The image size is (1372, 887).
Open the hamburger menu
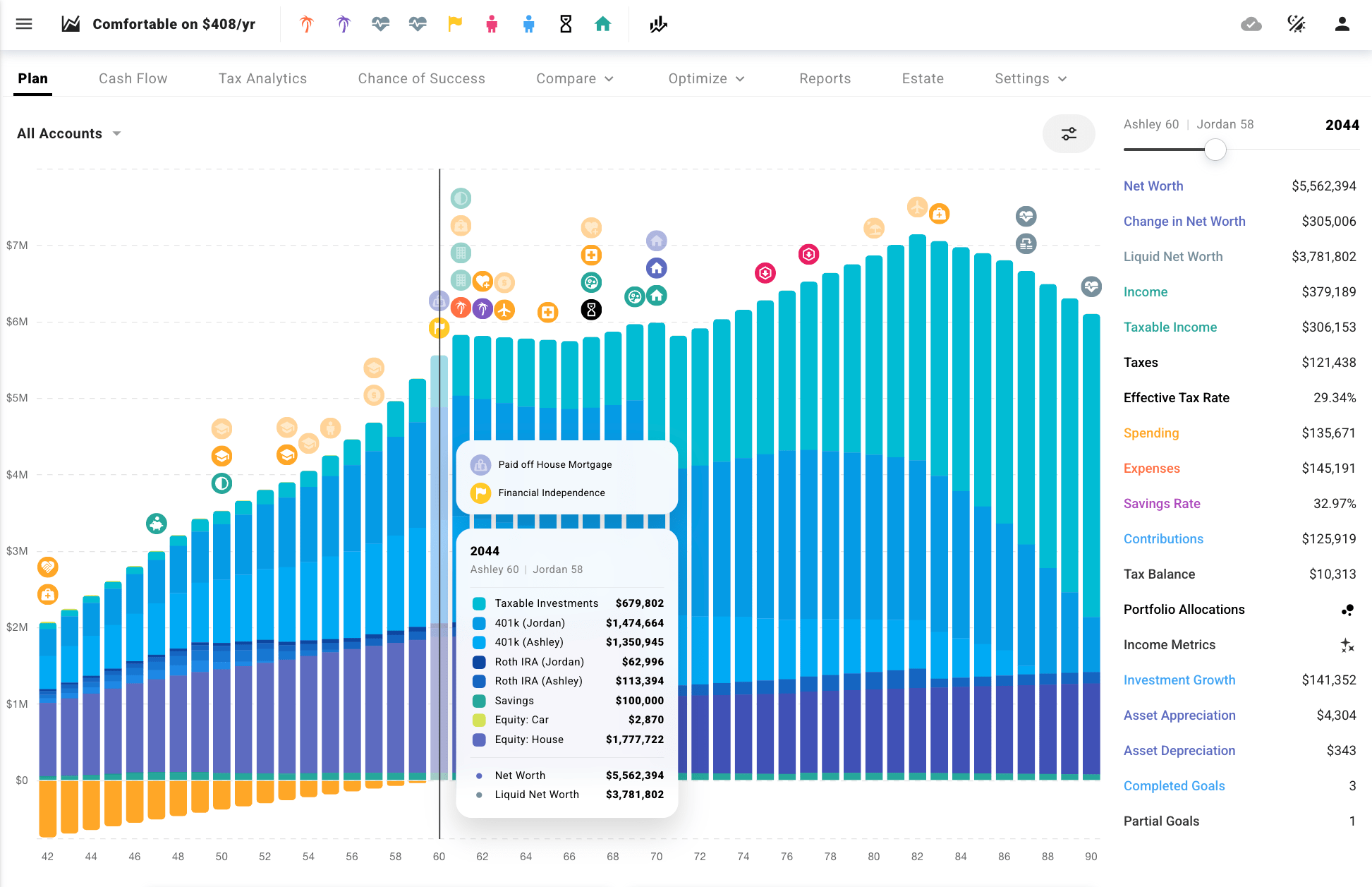tap(24, 24)
